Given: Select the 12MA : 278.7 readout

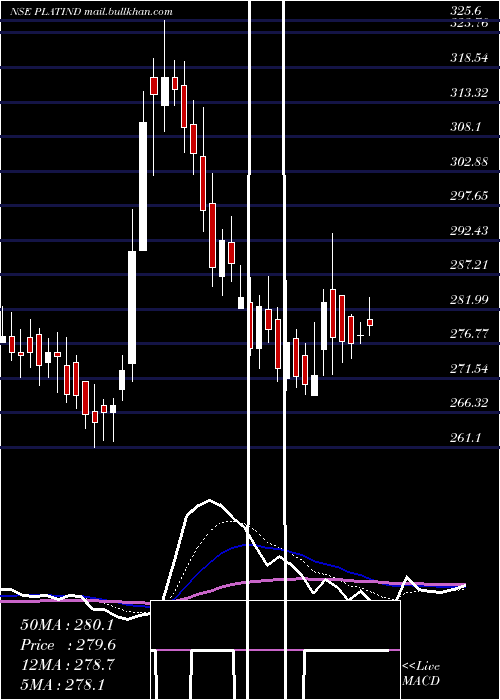Looking at the screenshot, I should tap(67, 665).
